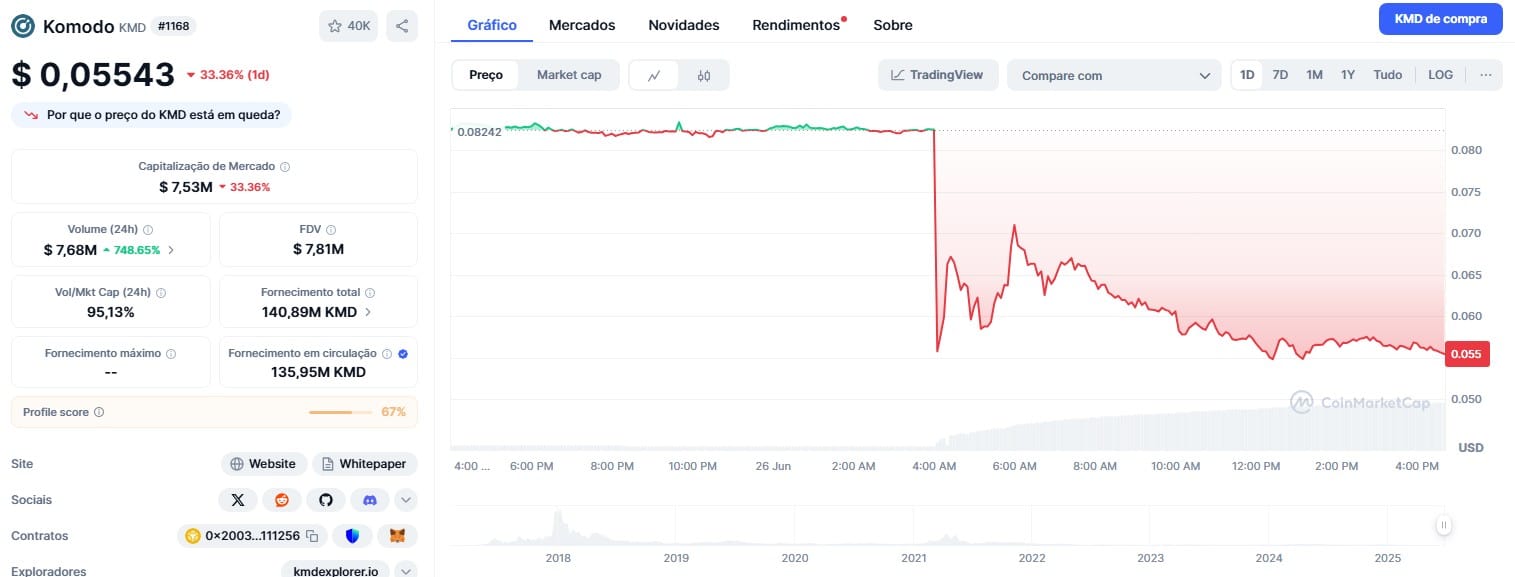Screen dimensions: 1515x577
Task: Toggle chart to Market cap
Action: click(569, 75)
